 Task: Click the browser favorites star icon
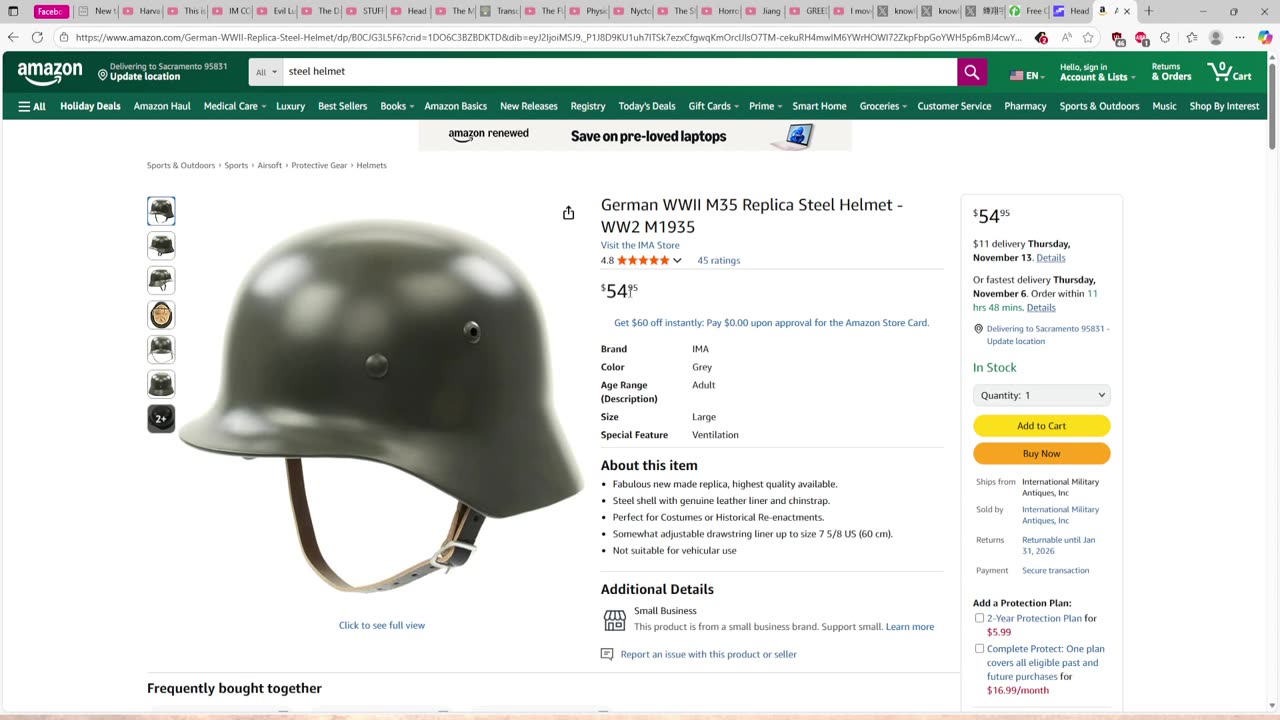[1088, 37]
